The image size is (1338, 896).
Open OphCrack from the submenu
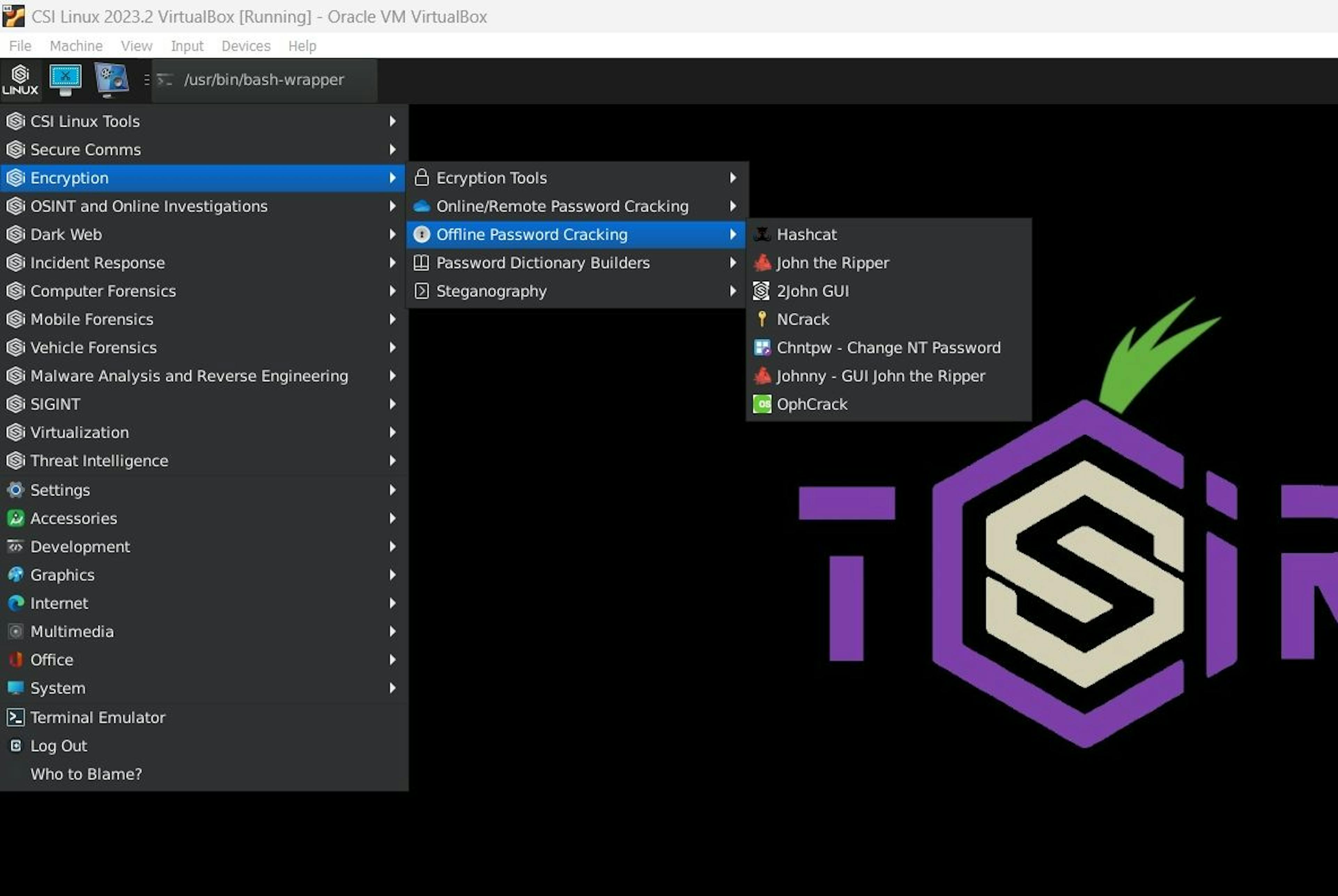811,404
